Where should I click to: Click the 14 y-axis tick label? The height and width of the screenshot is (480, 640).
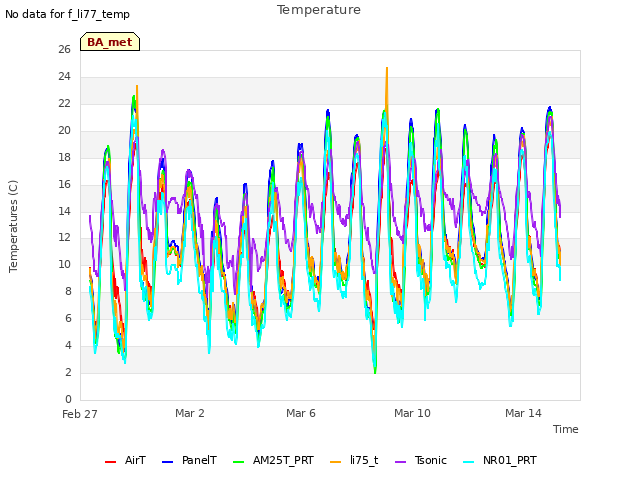[x=64, y=211]
